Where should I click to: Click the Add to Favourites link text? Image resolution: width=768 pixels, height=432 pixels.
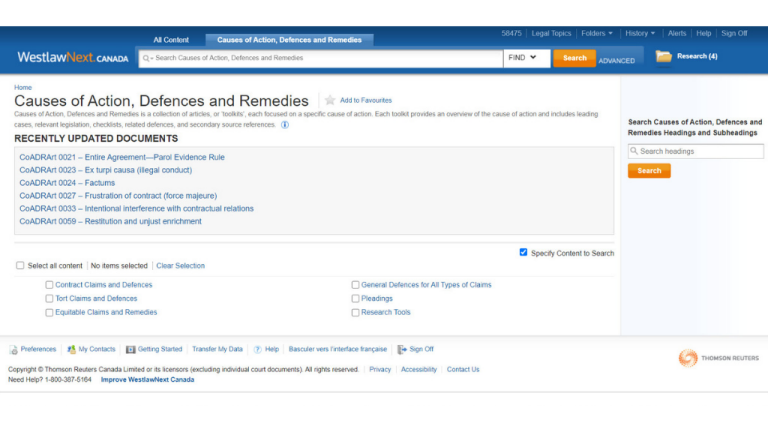tap(366, 100)
